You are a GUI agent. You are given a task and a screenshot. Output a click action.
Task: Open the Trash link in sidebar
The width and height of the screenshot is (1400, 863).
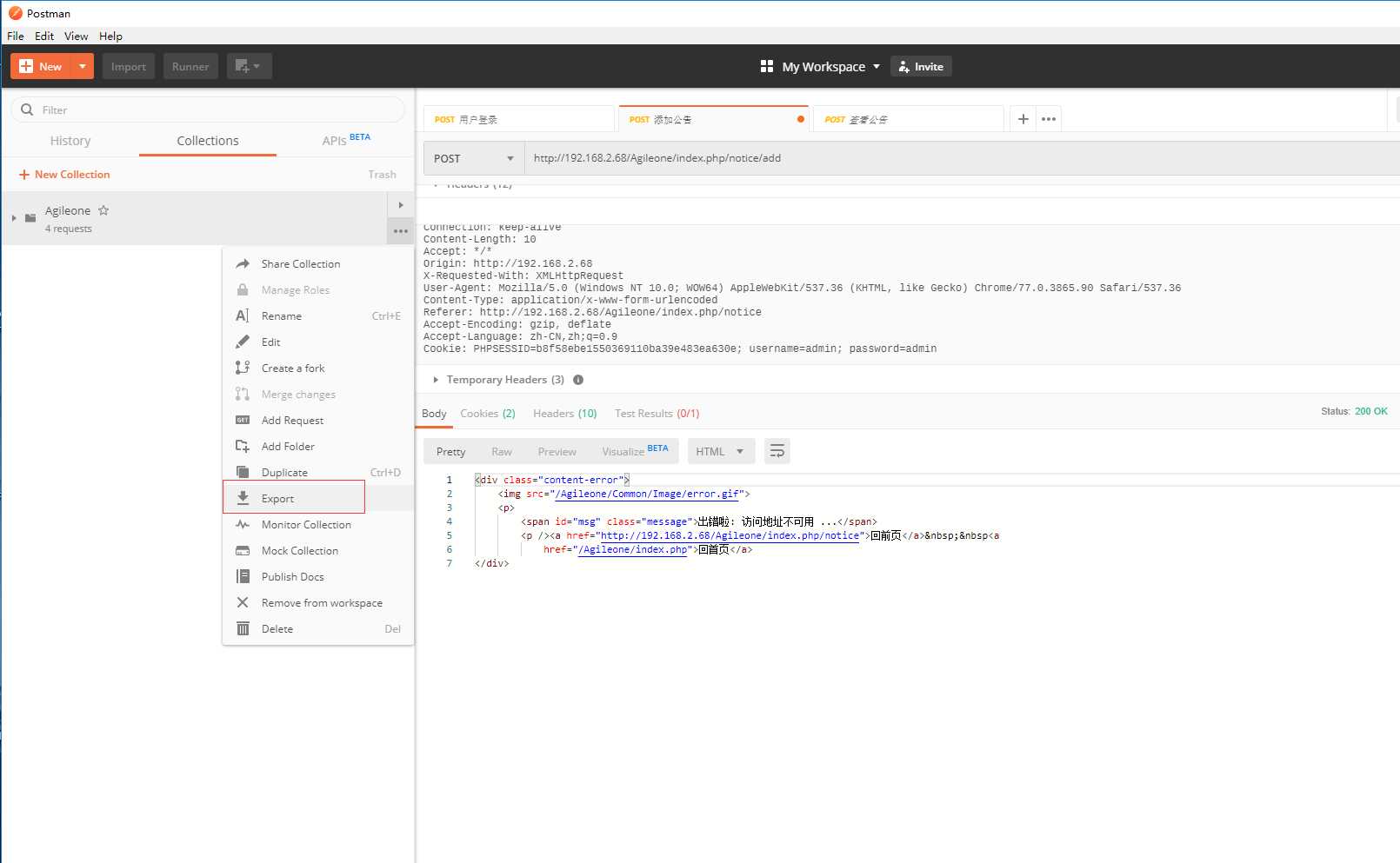pos(382,175)
